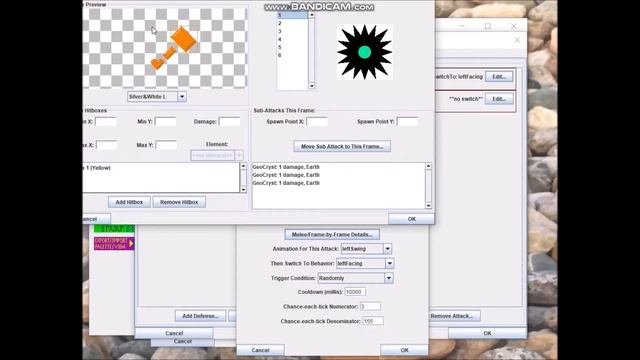Click the hitbox list scroll-up arrow
The image size is (640, 360).
(x=243, y=166)
